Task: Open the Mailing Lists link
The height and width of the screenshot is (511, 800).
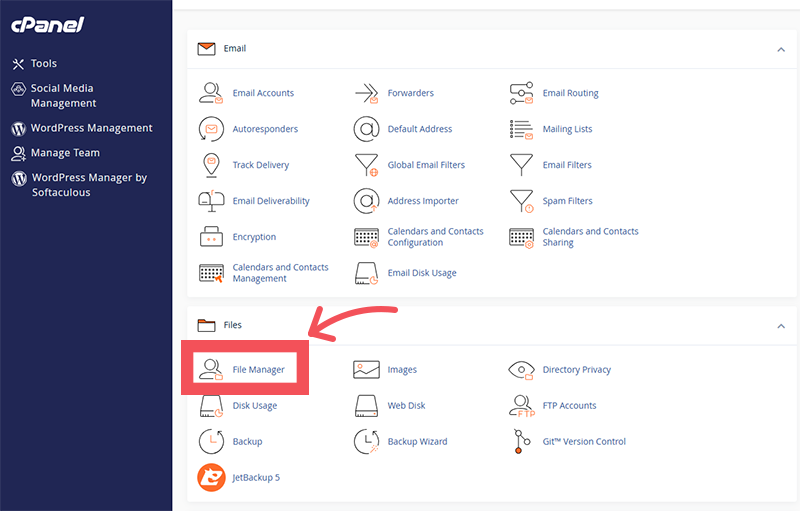Action: [567, 129]
